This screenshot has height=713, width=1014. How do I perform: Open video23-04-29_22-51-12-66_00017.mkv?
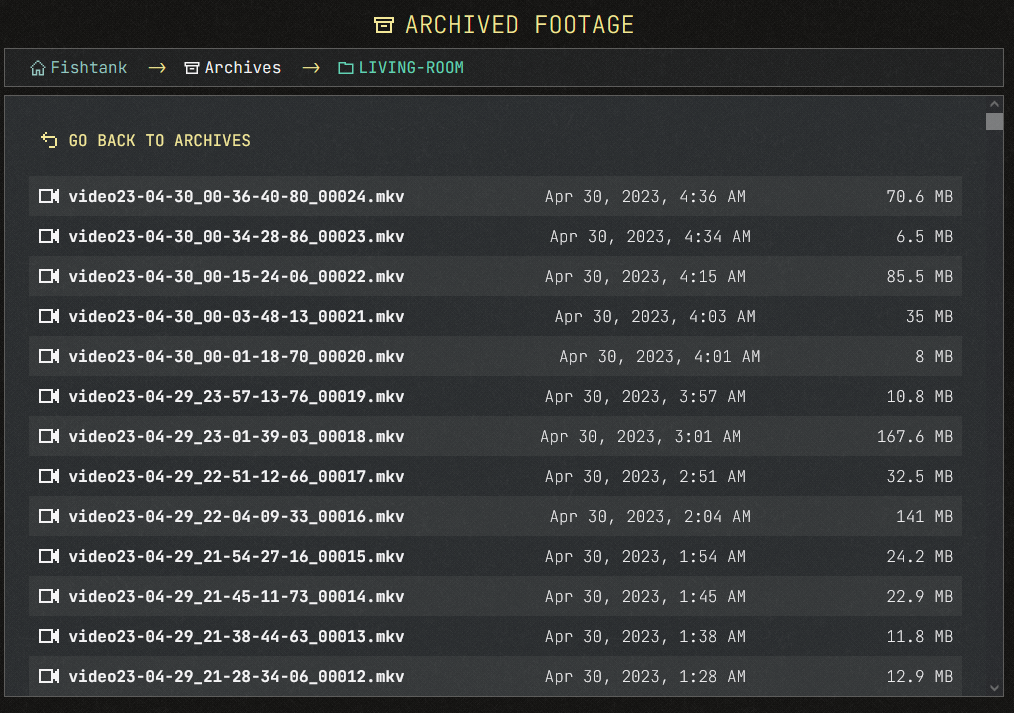(236, 477)
